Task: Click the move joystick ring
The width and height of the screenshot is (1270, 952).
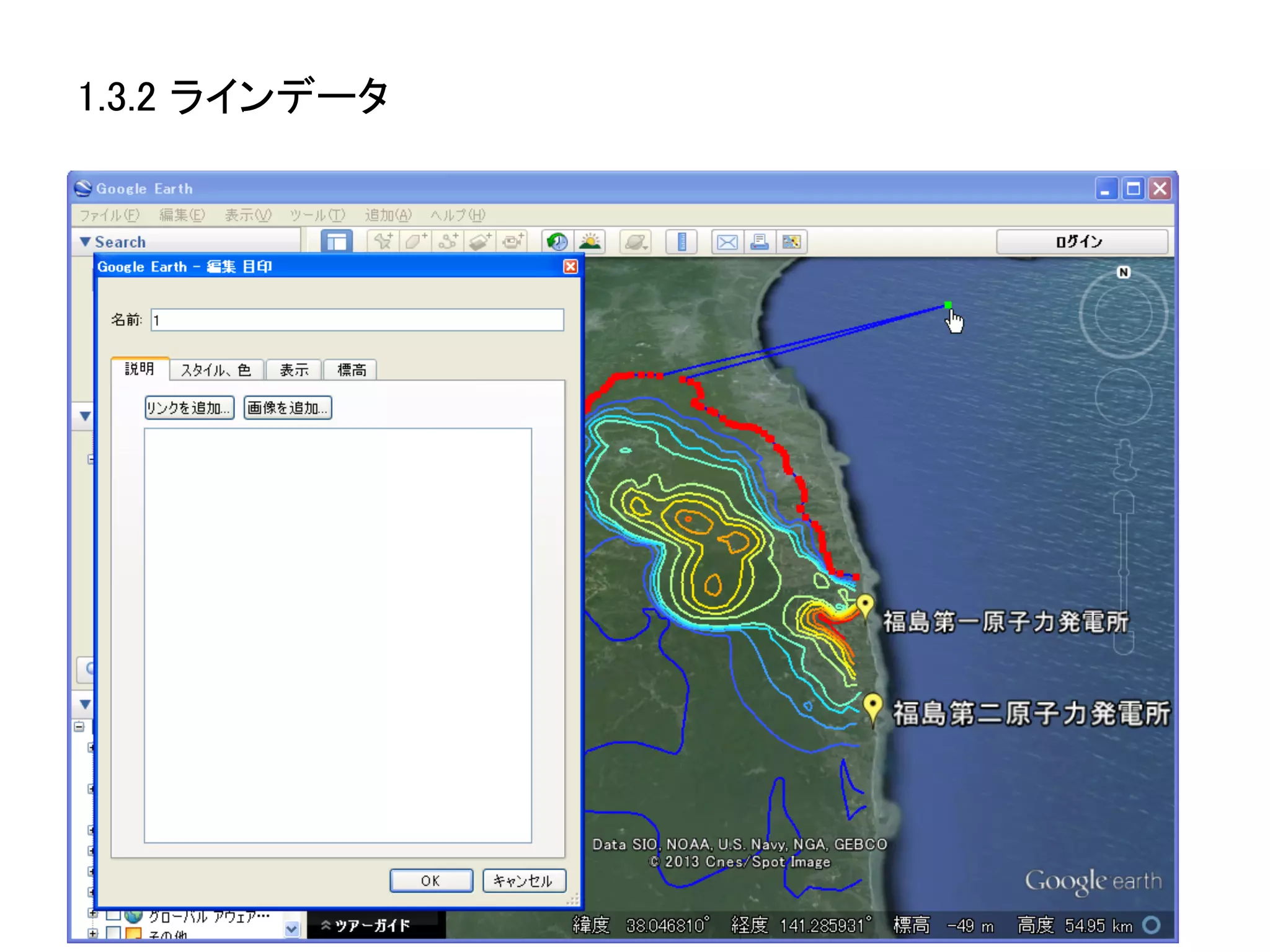Action: point(1124,397)
